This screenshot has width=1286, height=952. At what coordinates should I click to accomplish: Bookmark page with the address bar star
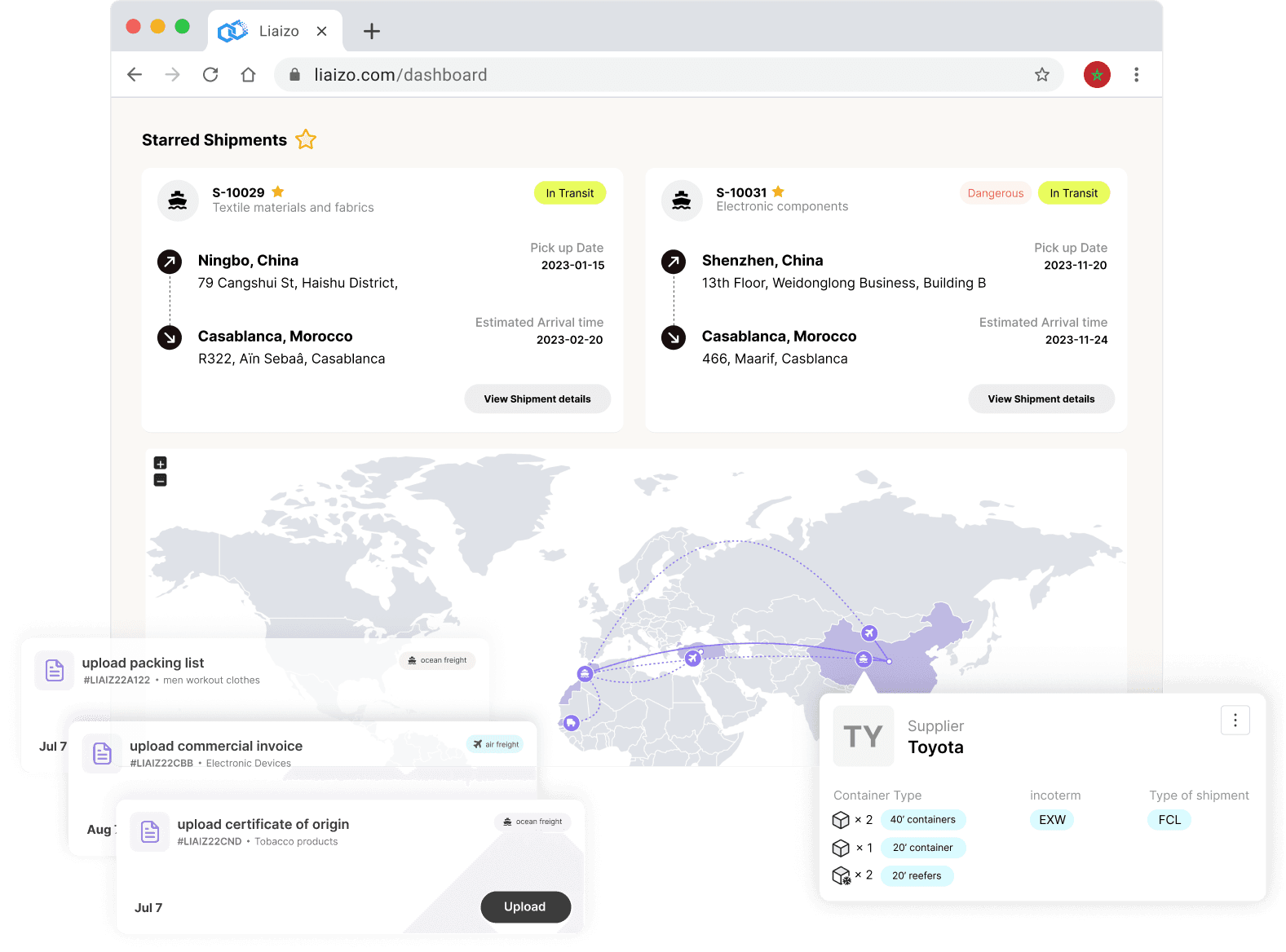point(1041,75)
